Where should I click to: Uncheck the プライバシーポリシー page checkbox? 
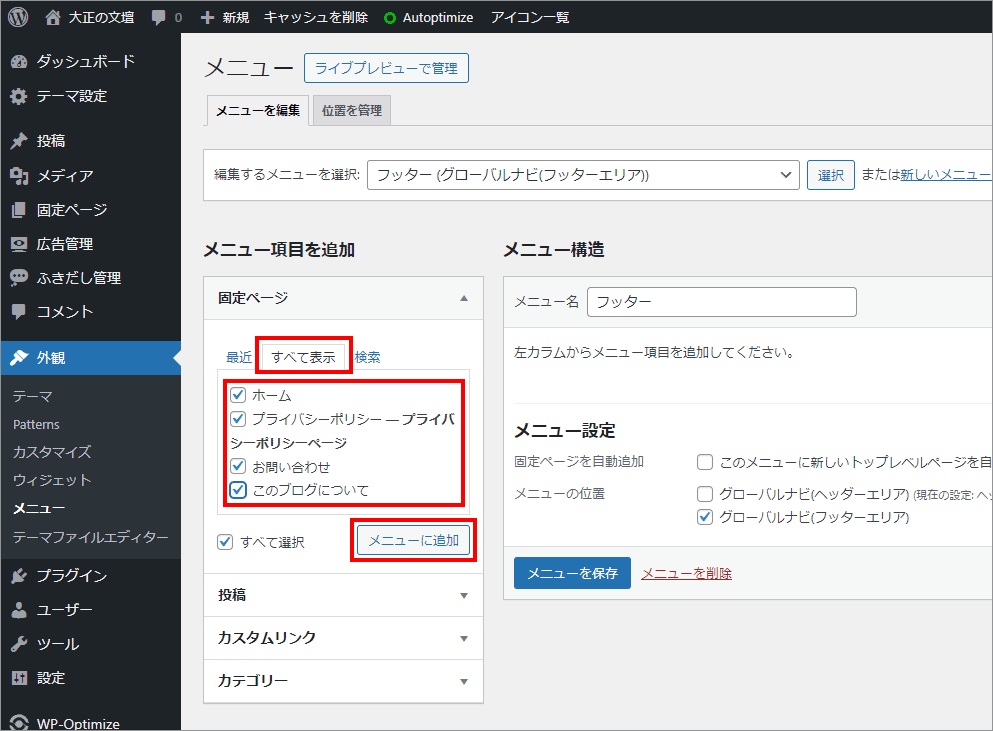pos(238,419)
